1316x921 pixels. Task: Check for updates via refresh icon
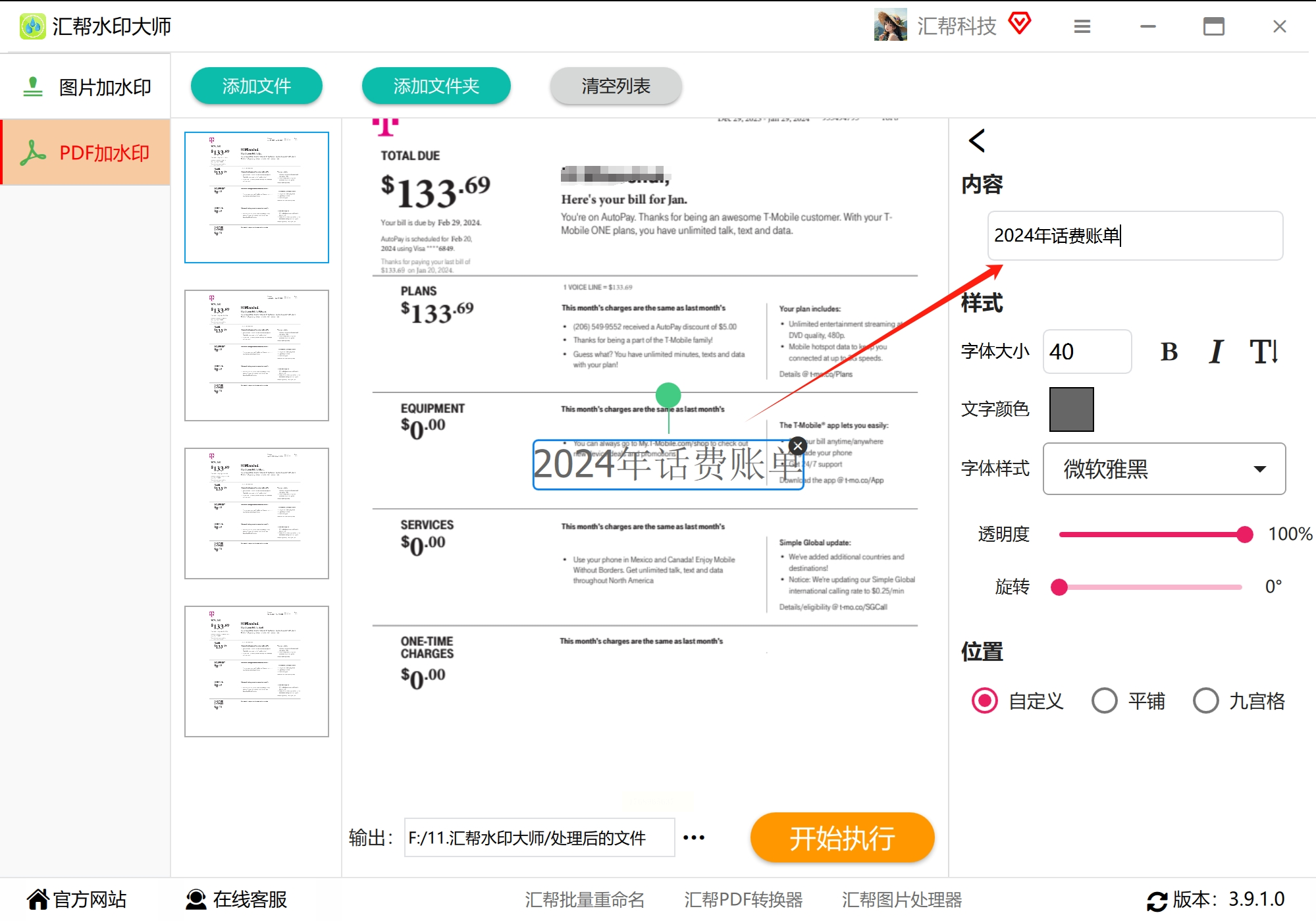(x=1157, y=900)
